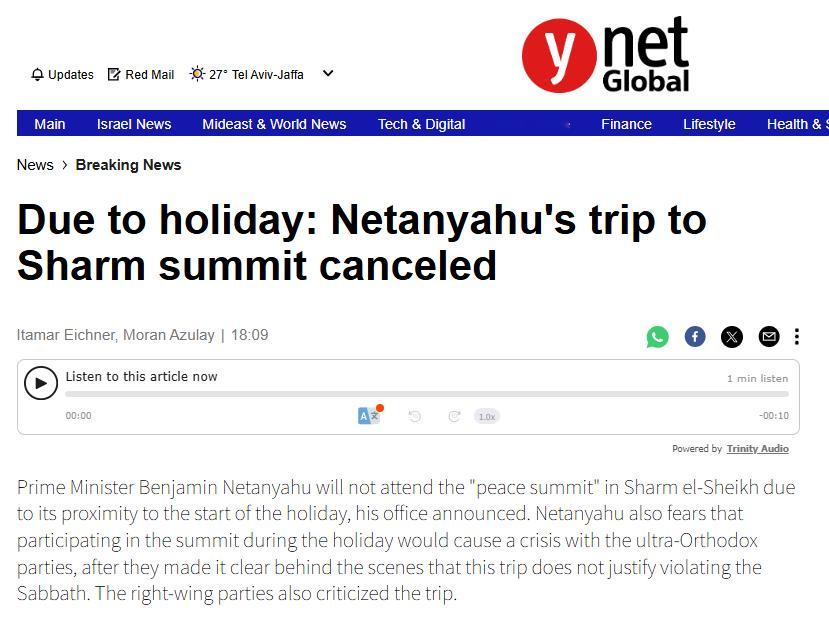Screen dimensions: 829x627
Task: Share article on X (Twitter)
Action: click(x=732, y=337)
